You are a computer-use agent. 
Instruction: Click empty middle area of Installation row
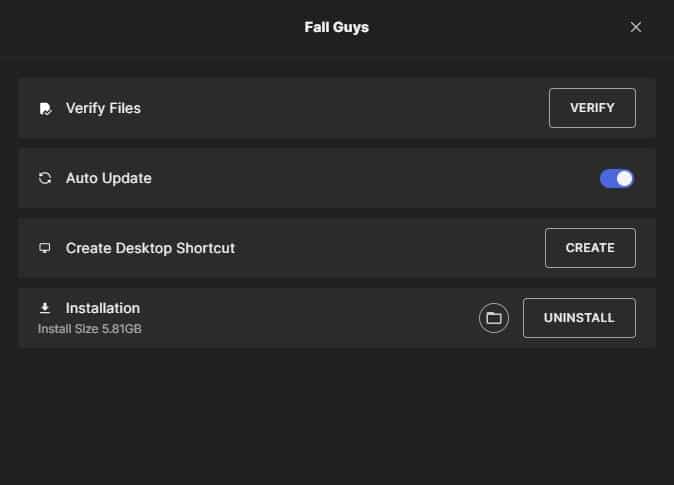coord(310,318)
